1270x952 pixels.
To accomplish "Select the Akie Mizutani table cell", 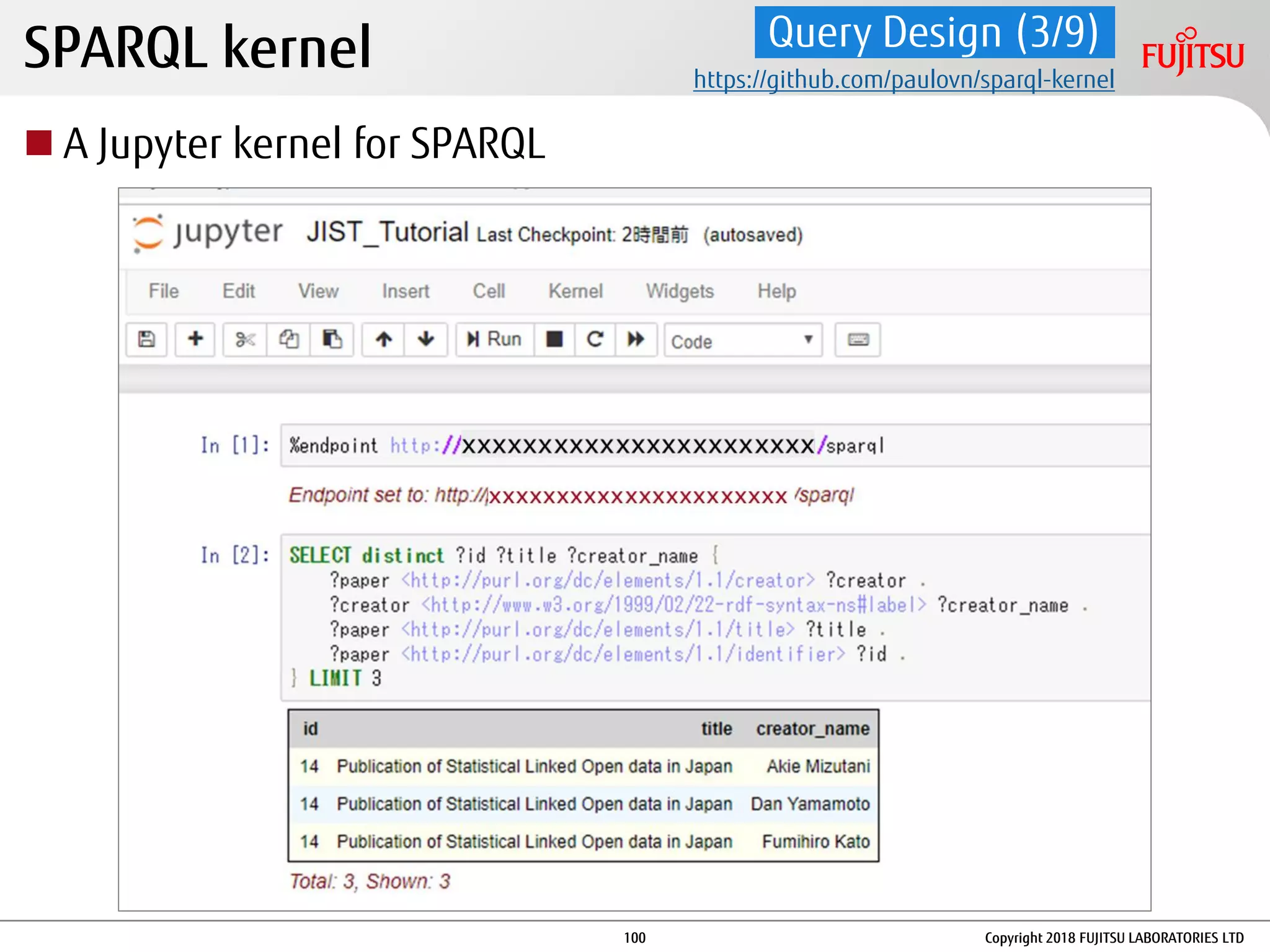I will pos(818,766).
